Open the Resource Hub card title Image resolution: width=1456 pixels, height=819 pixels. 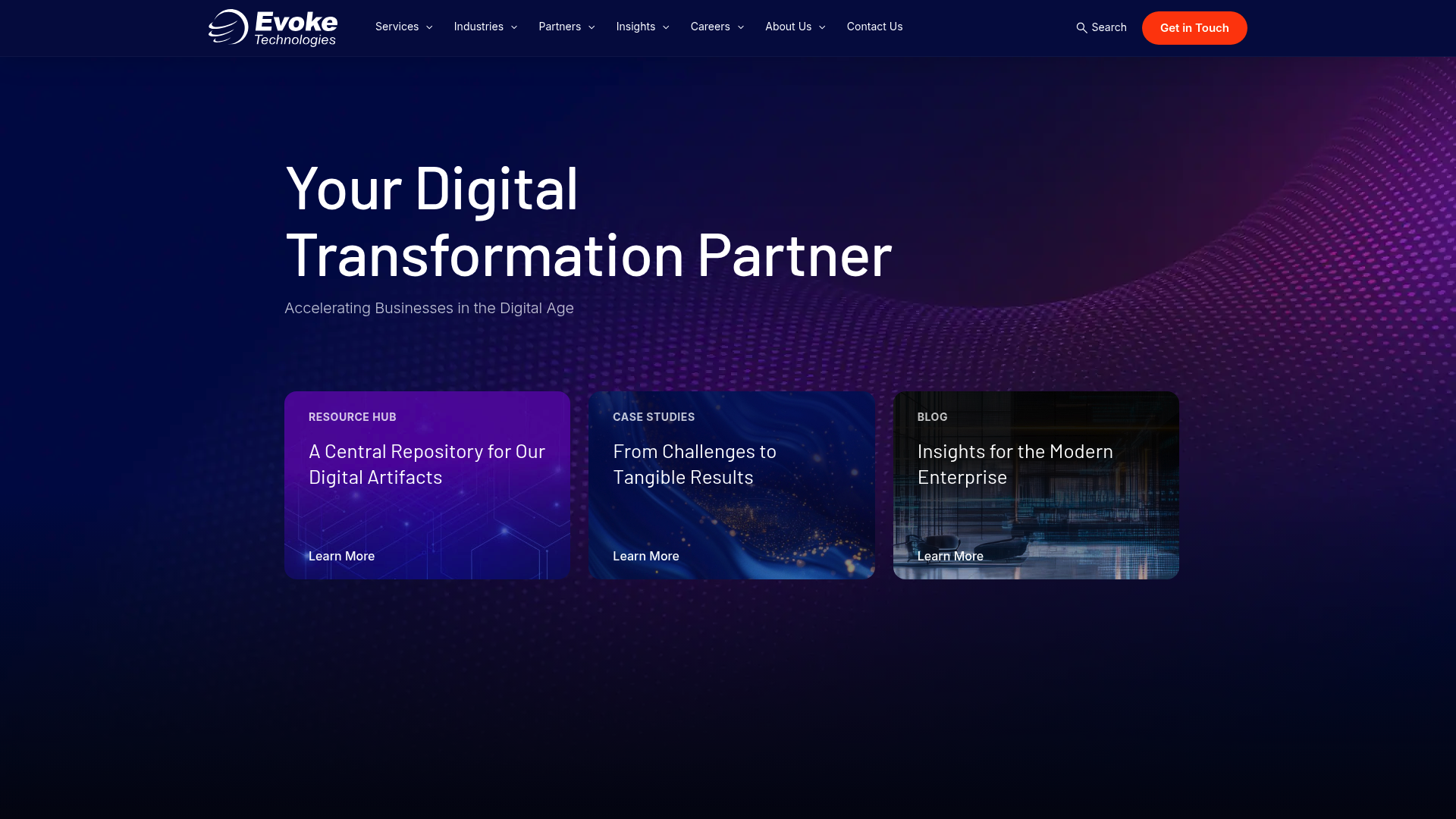click(x=427, y=464)
